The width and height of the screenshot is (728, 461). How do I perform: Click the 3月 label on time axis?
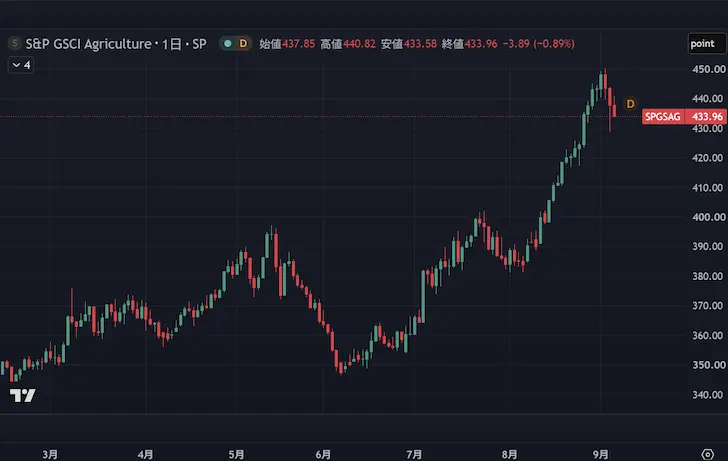(50, 454)
